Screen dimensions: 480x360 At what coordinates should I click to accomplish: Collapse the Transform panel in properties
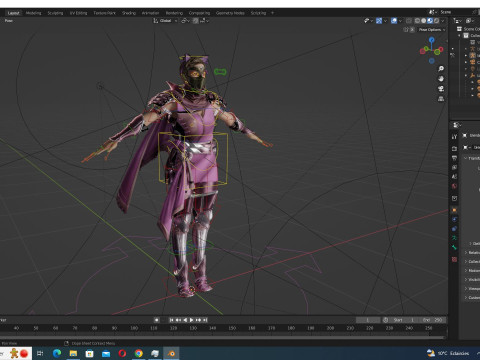click(x=472, y=158)
